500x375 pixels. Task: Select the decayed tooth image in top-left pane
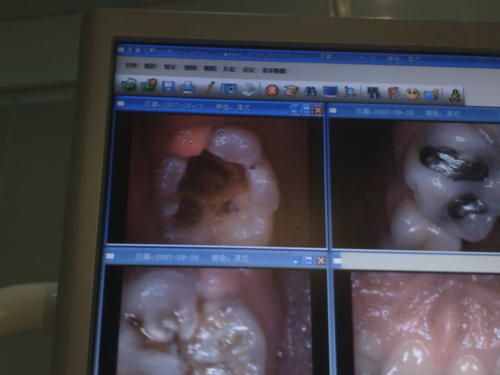[x=217, y=179]
